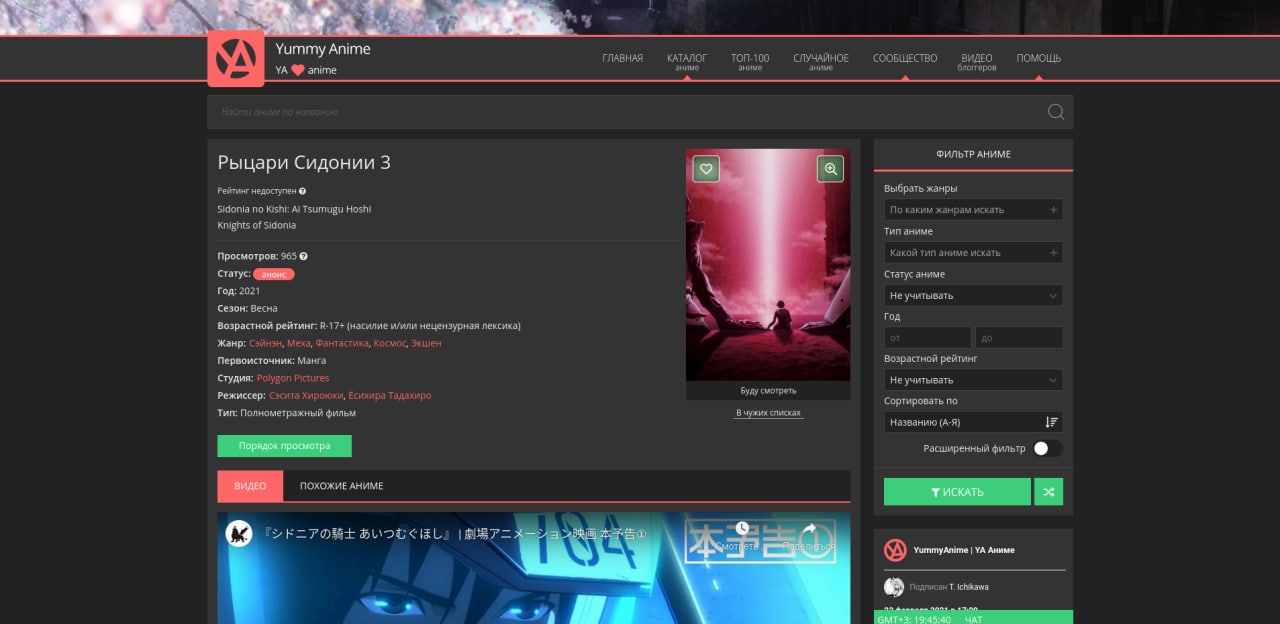The width and height of the screenshot is (1280, 624).
Task: Open the Каталог аниме menu
Action: [x=687, y=61]
